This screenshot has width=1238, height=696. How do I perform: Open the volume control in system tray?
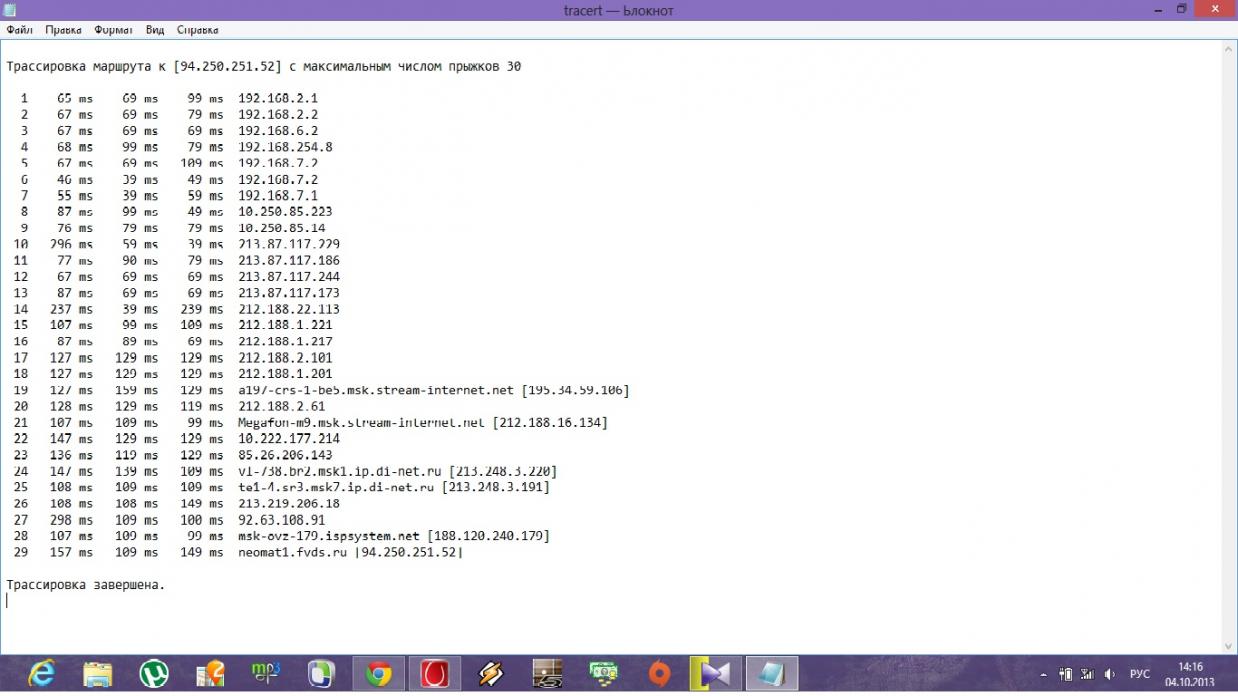(x=1110, y=675)
